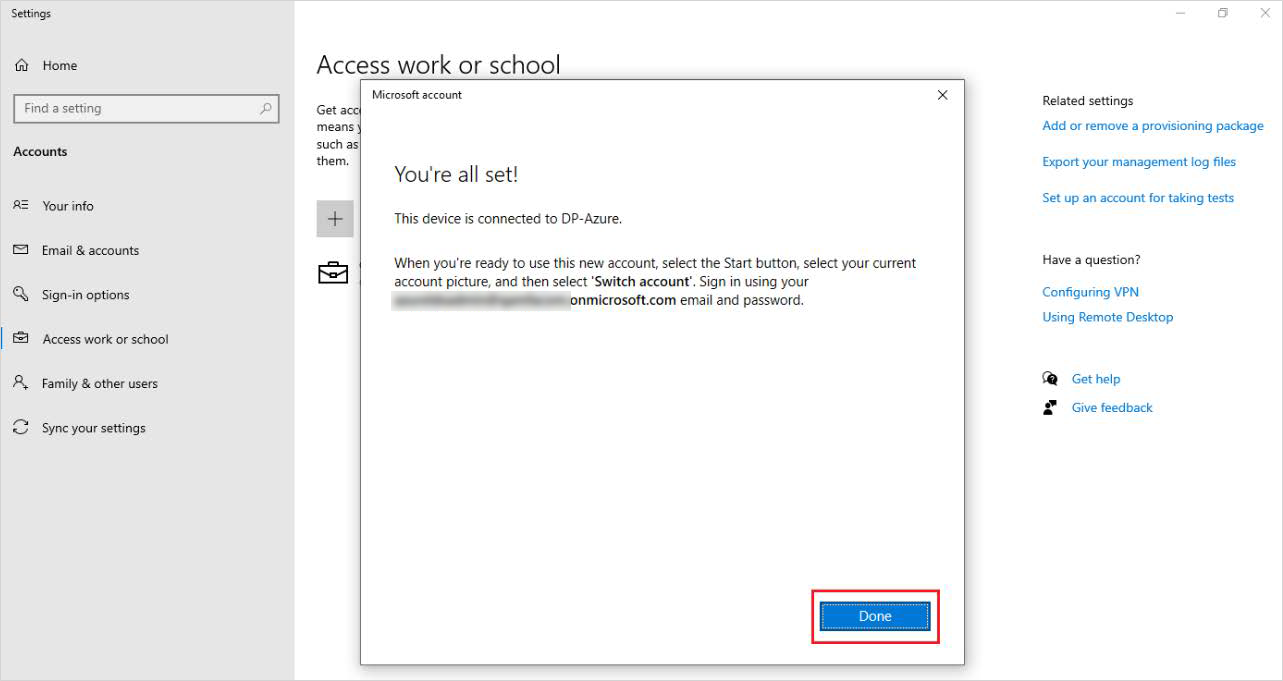Viewport: 1283px width, 681px height.
Task: Click the Sync your settings icon
Action: click(21, 427)
